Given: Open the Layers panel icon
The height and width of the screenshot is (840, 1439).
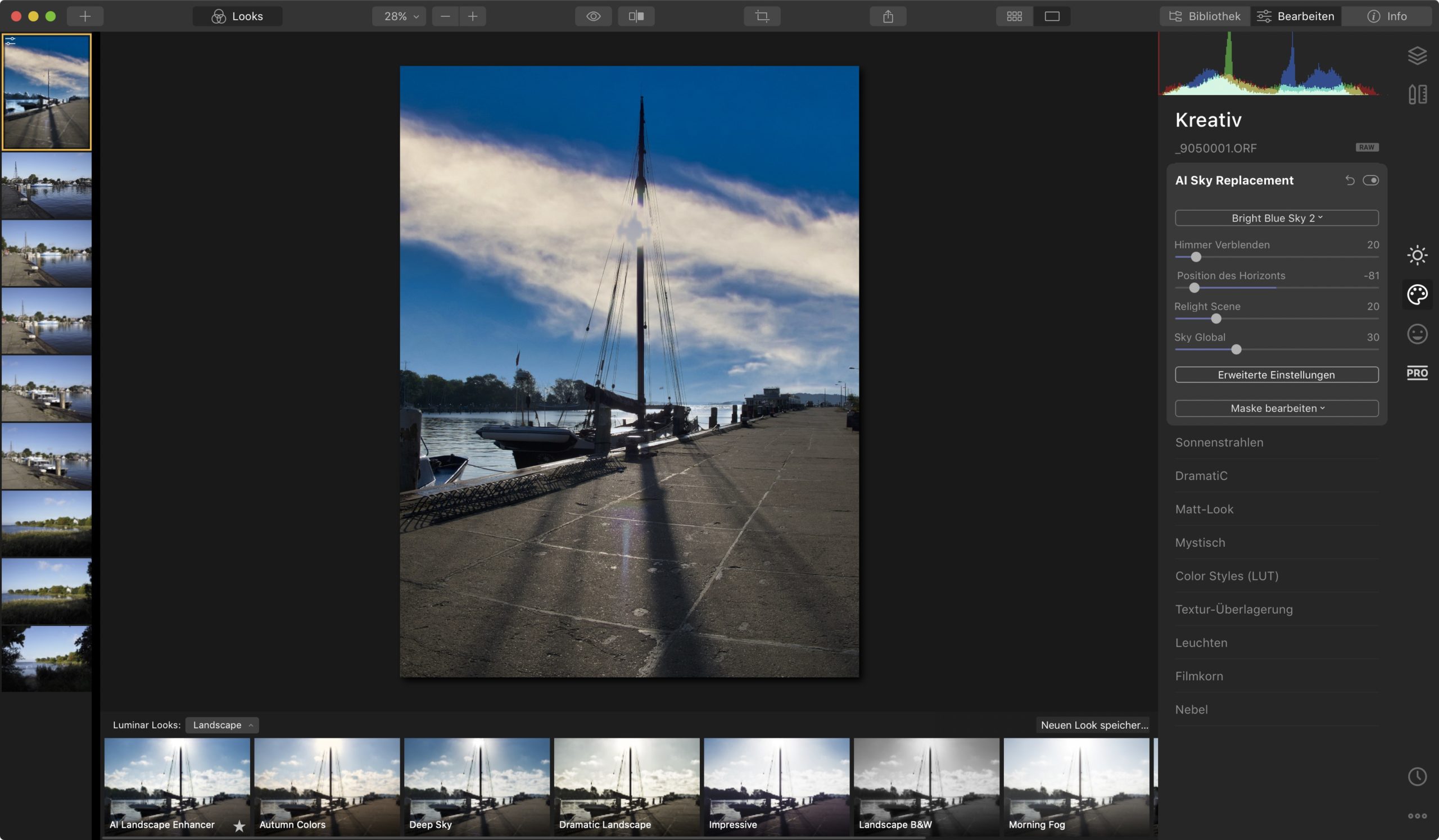Looking at the screenshot, I should [1417, 56].
